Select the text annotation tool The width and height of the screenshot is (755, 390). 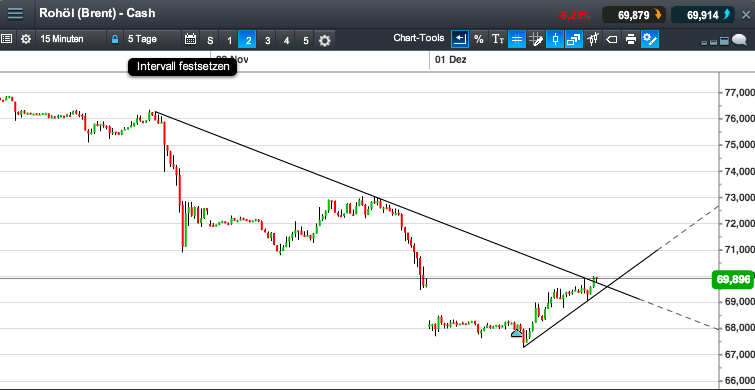[498, 39]
